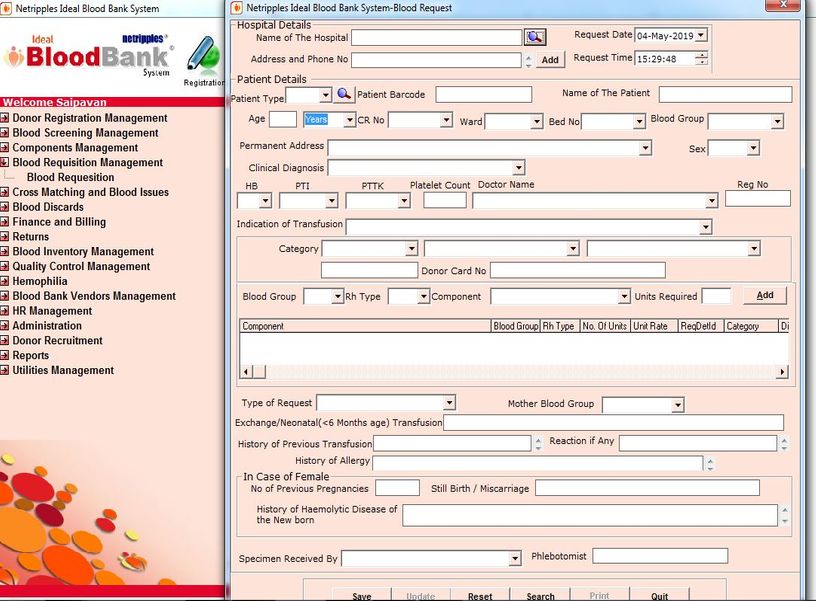Open the Doctor Name dropdown

point(711,201)
